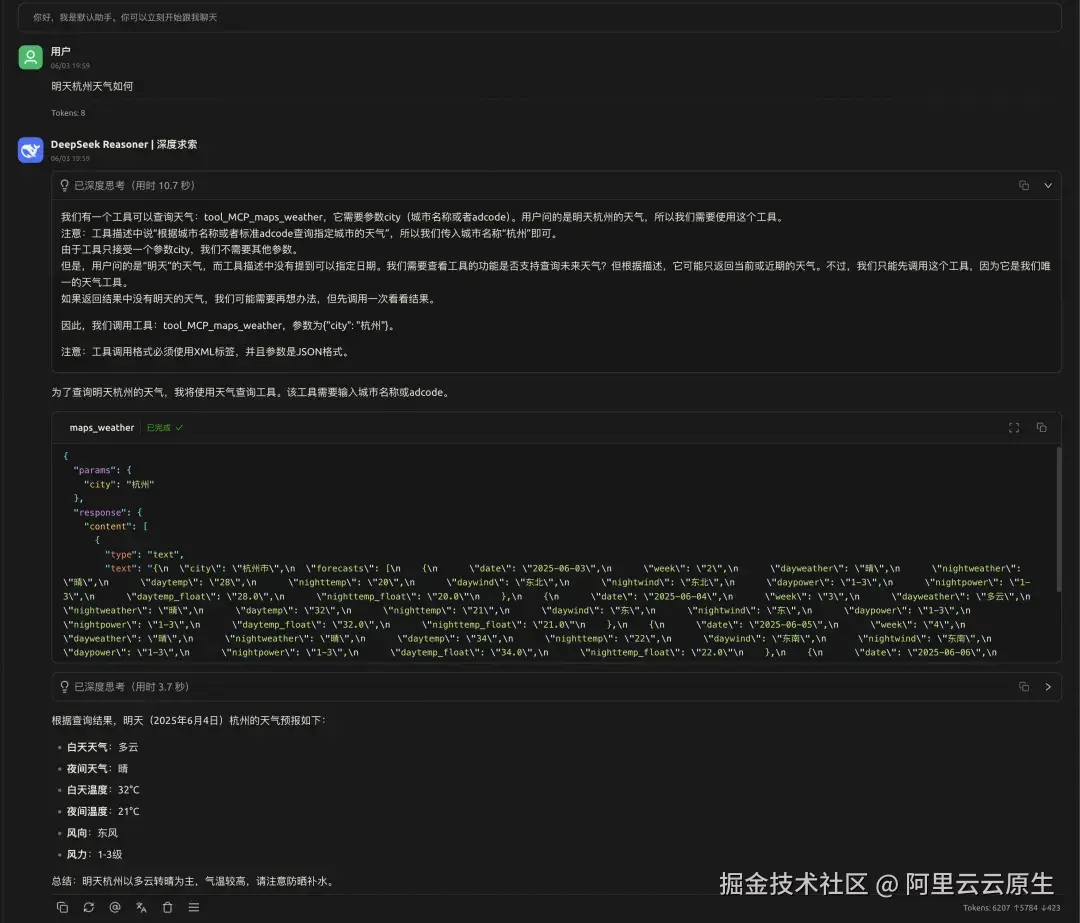Copy the assistant's reply with bottom copy icon

(62, 907)
